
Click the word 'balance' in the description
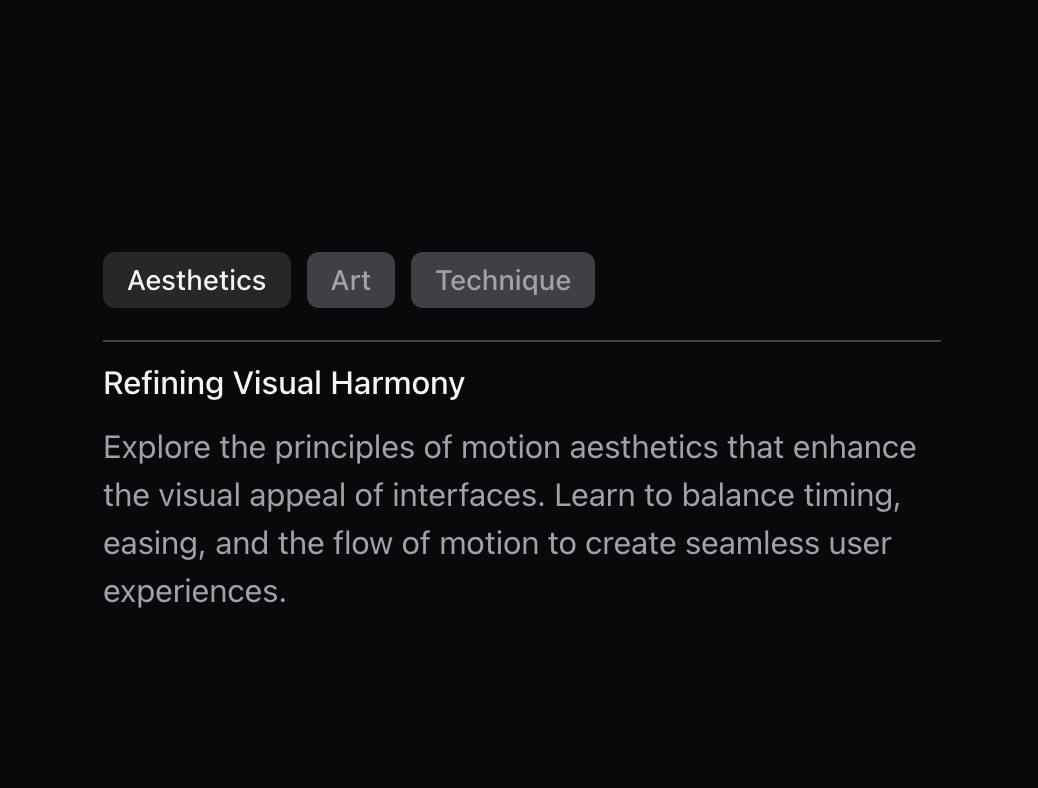pos(737,495)
